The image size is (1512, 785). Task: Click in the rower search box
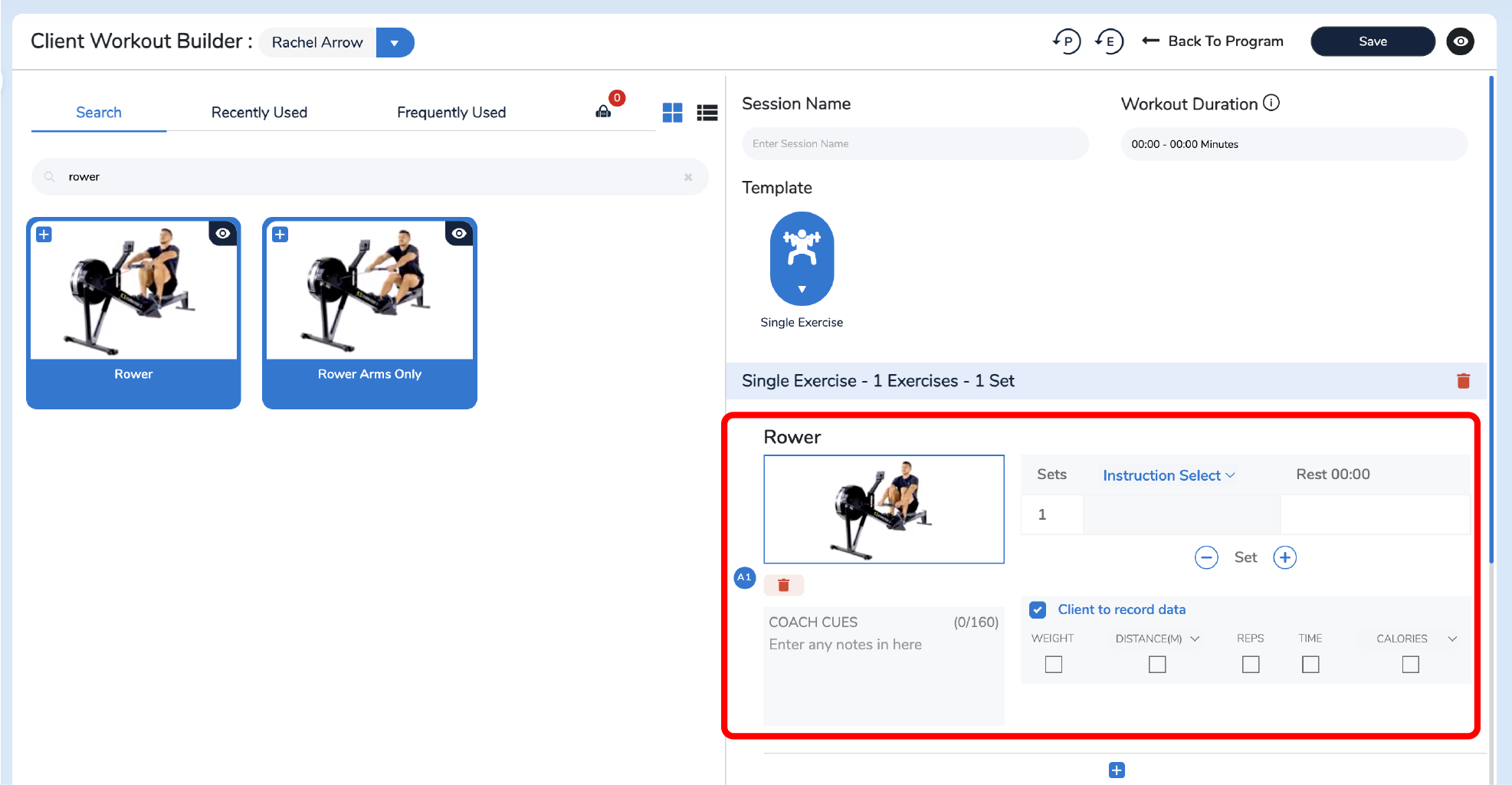[x=369, y=177]
